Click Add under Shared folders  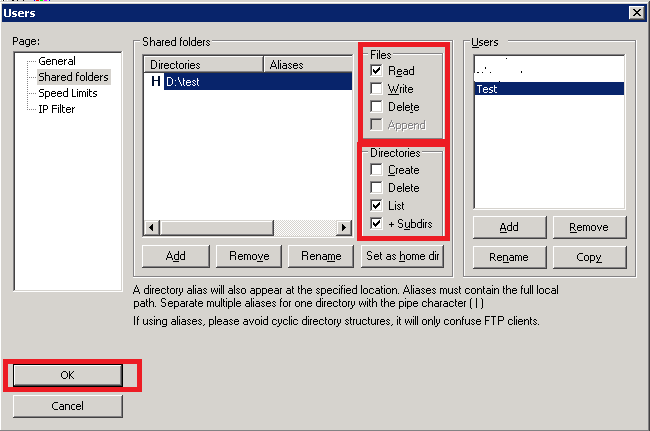coord(176,256)
